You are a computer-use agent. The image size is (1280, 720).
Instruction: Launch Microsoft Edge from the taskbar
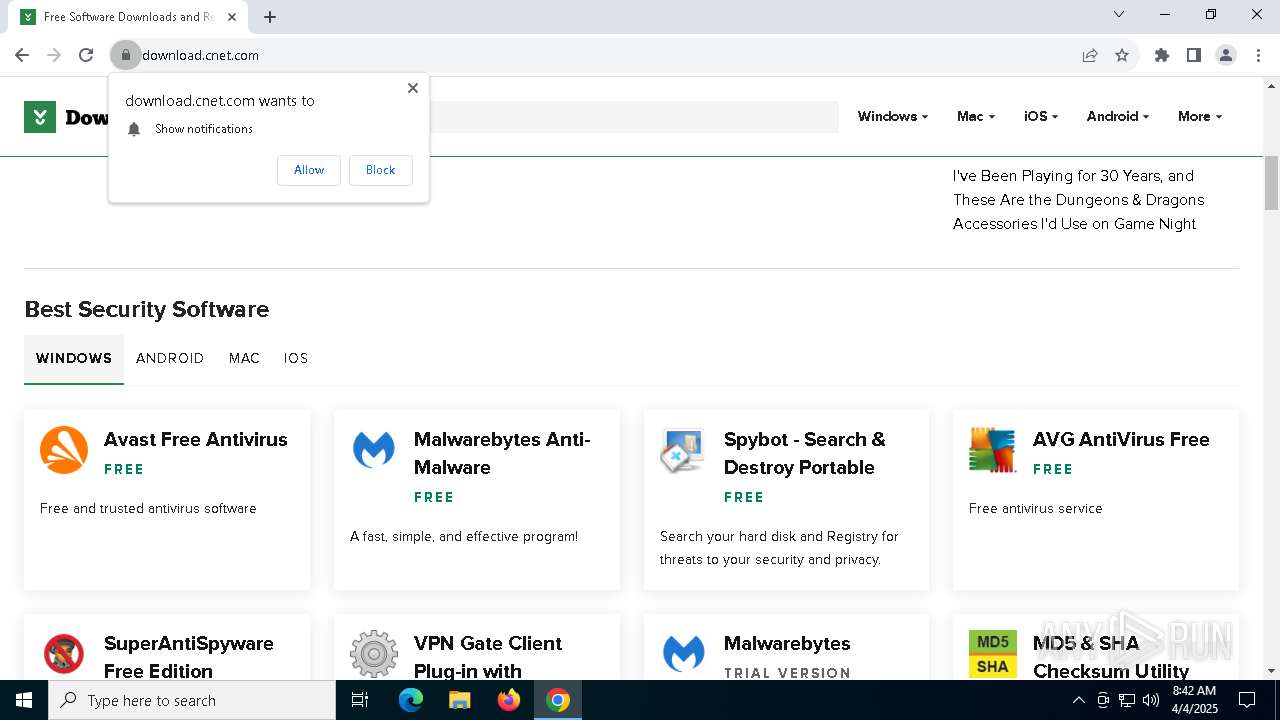tap(411, 700)
